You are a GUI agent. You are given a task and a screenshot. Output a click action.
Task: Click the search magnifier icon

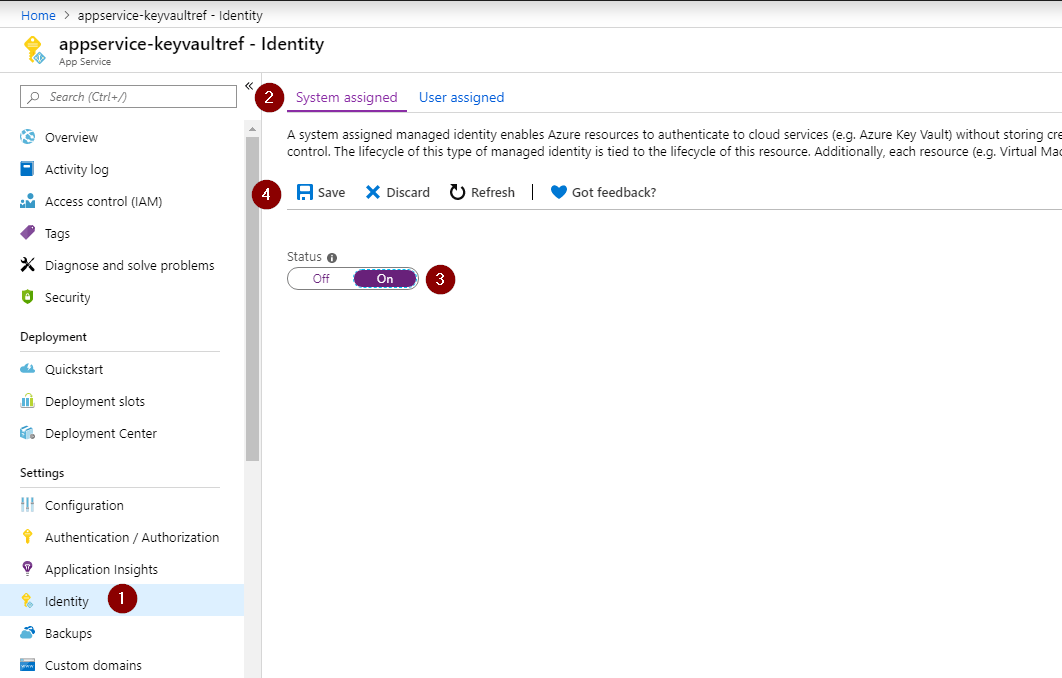click(x=34, y=97)
